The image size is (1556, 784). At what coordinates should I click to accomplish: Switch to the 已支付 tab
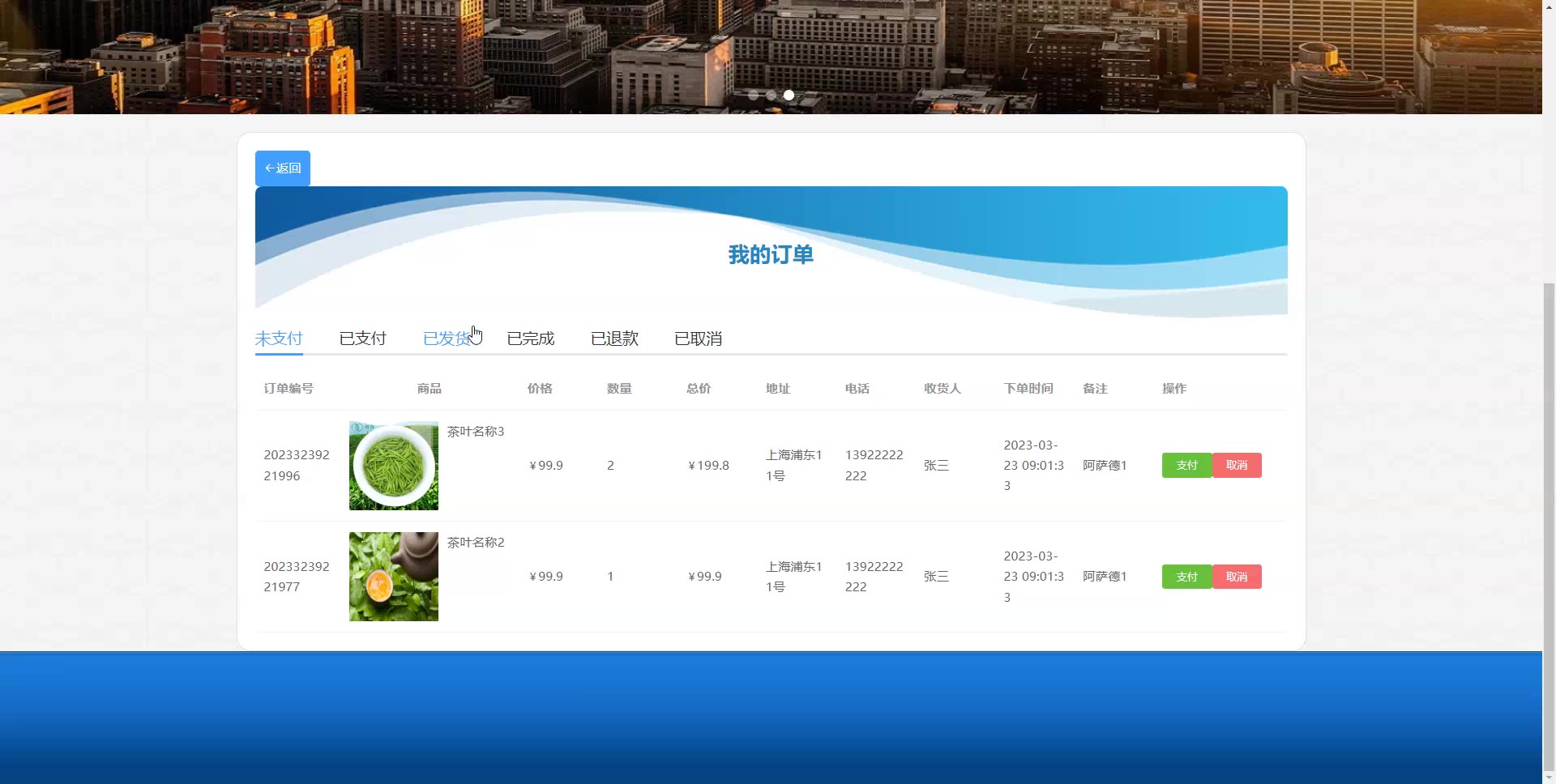tap(362, 339)
